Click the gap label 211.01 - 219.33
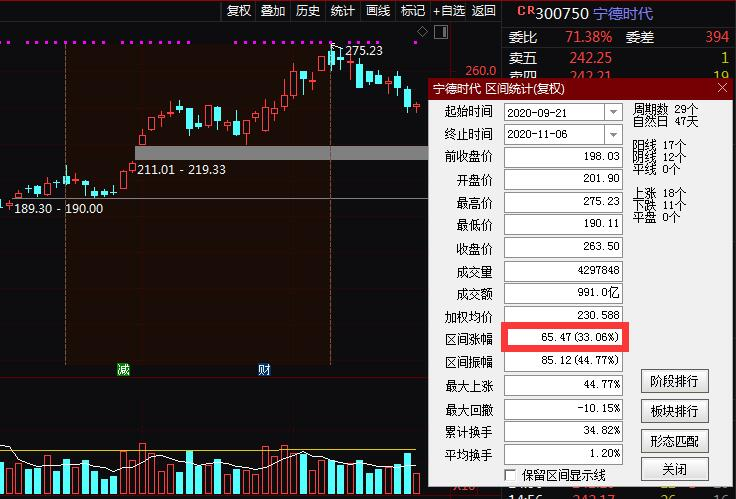The width and height of the screenshot is (736, 499). (181, 169)
